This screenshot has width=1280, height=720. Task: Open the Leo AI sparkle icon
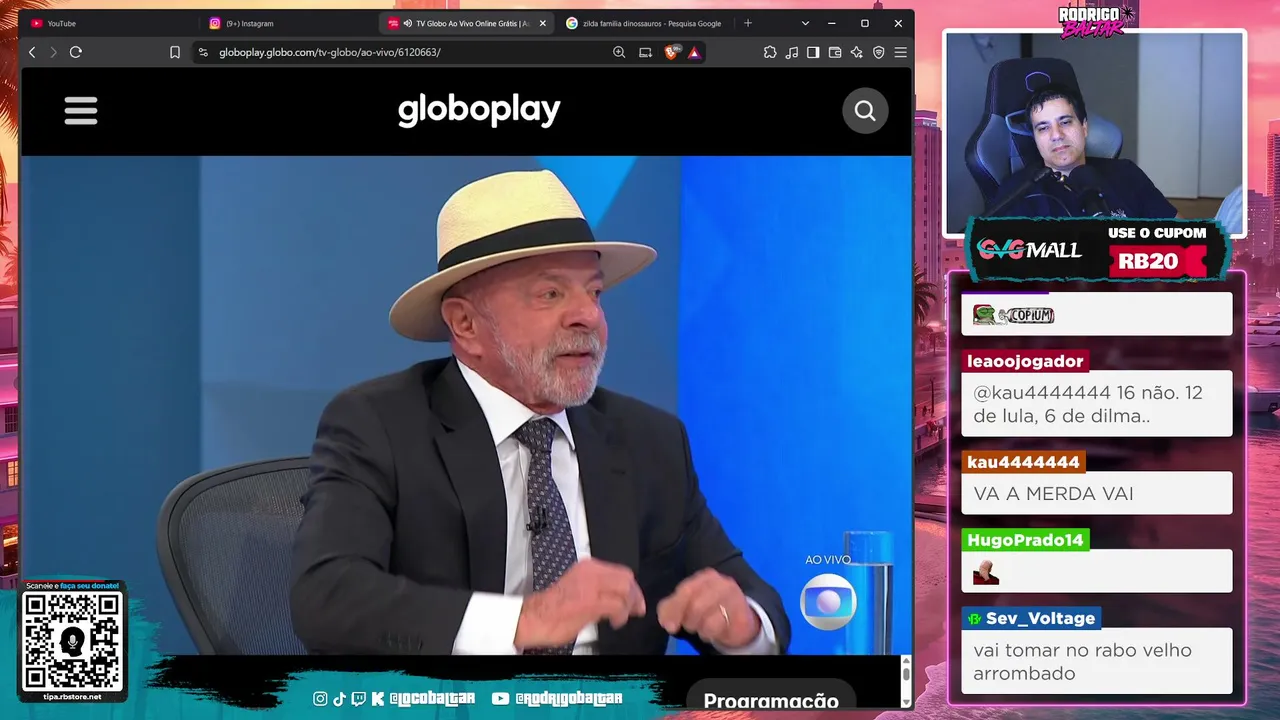(x=857, y=52)
